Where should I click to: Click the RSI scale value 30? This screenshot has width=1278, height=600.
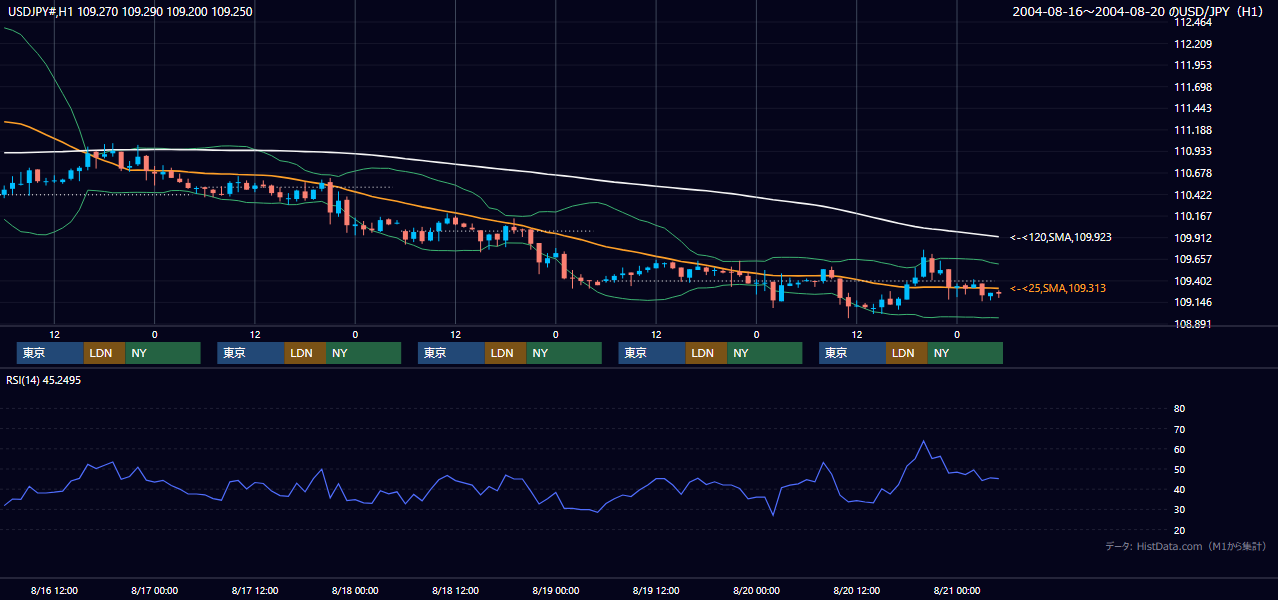point(1179,510)
